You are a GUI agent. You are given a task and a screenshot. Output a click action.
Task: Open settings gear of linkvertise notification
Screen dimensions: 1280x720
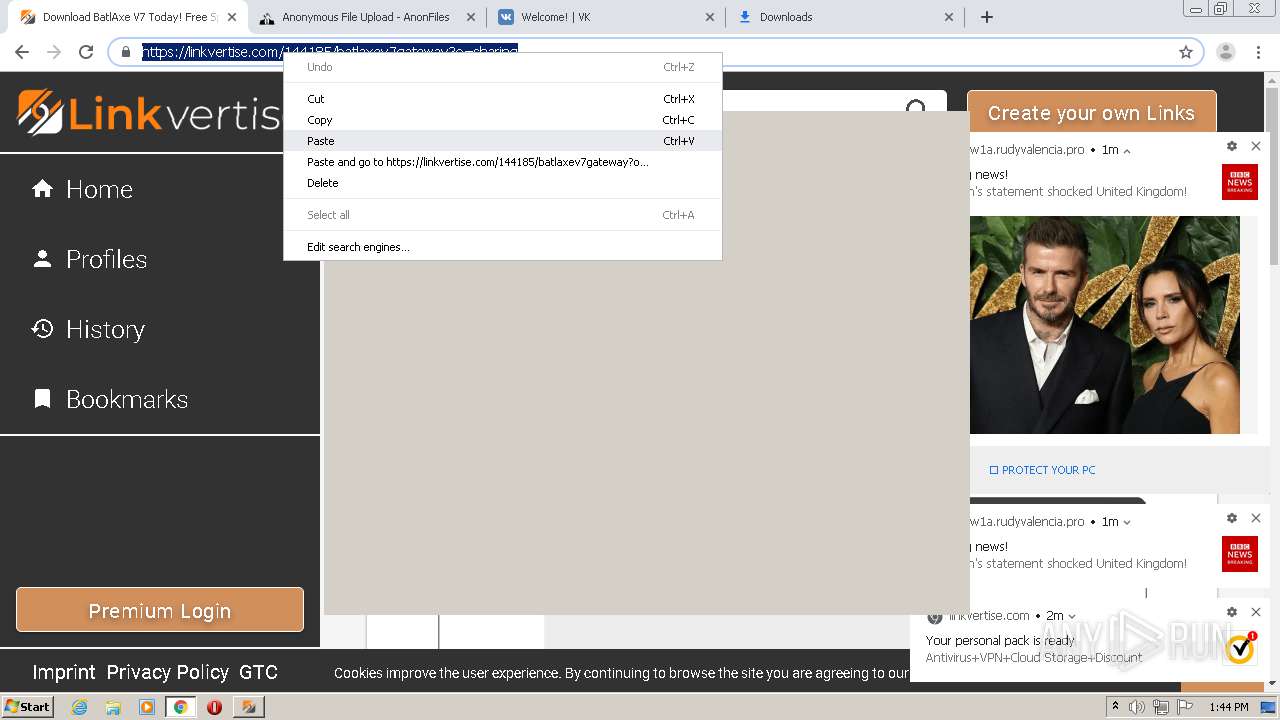click(1232, 612)
